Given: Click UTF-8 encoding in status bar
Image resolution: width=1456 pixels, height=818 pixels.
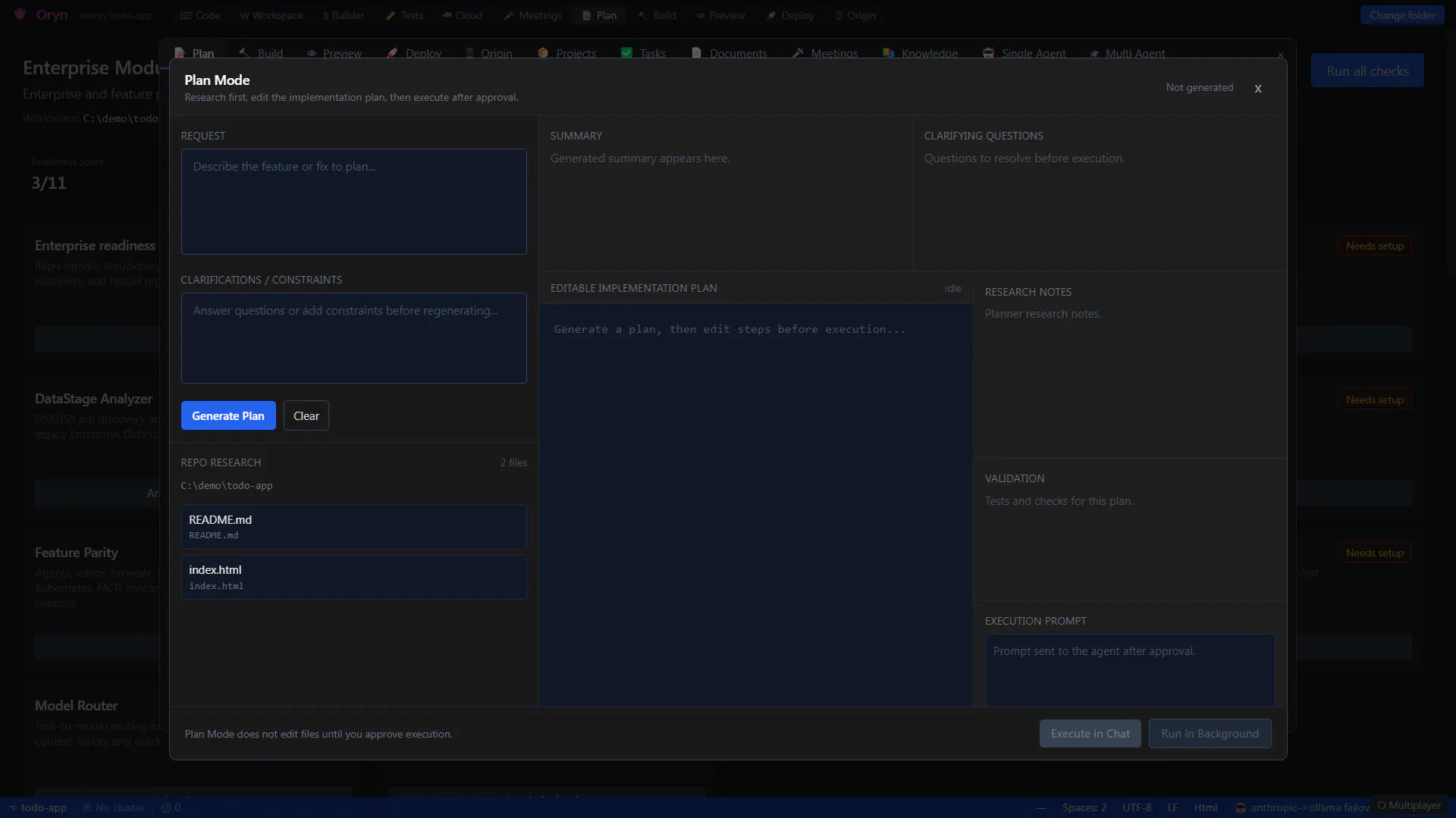Looking at the screenshot, I should [x=1137, y=807].
